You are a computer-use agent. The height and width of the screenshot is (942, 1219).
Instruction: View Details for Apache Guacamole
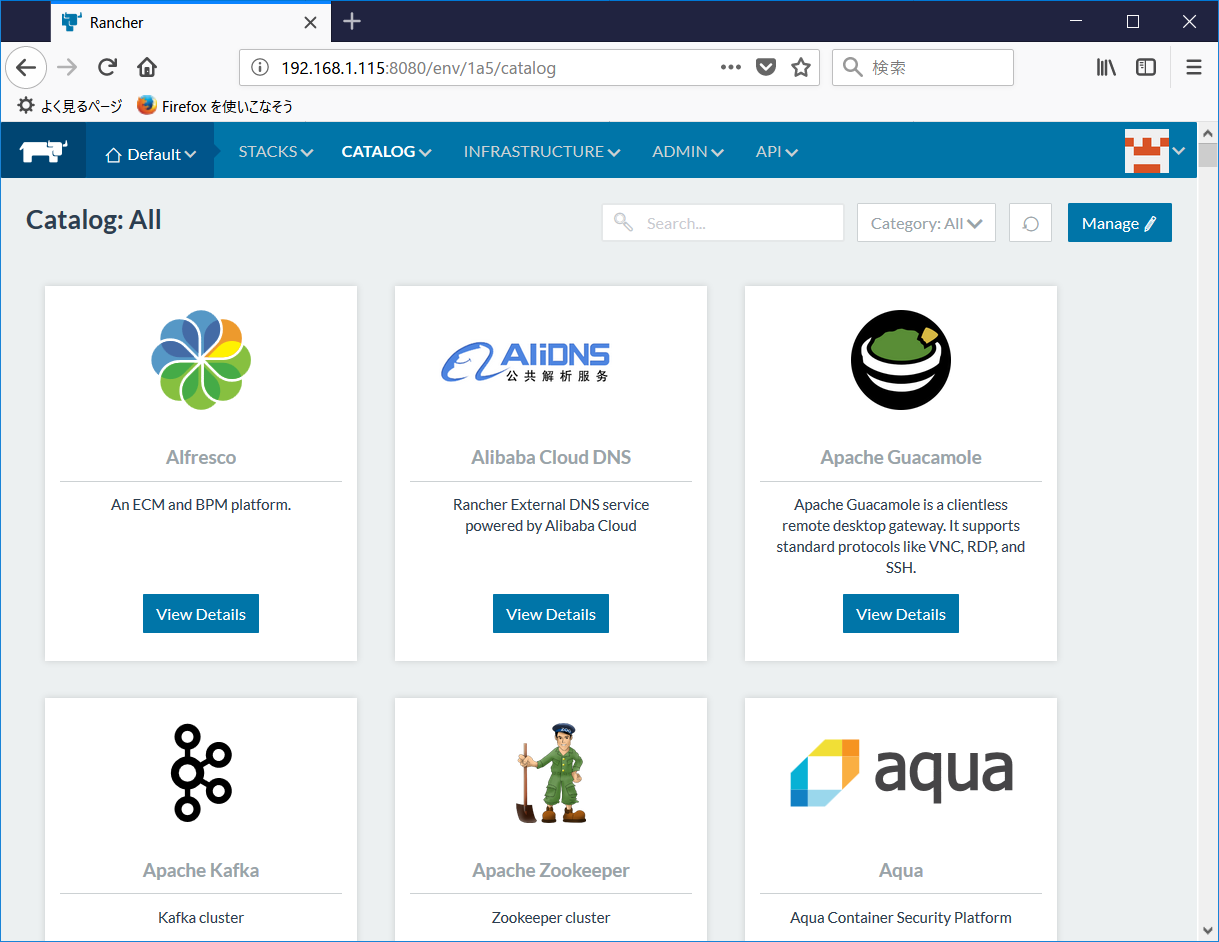click(901, 614)
